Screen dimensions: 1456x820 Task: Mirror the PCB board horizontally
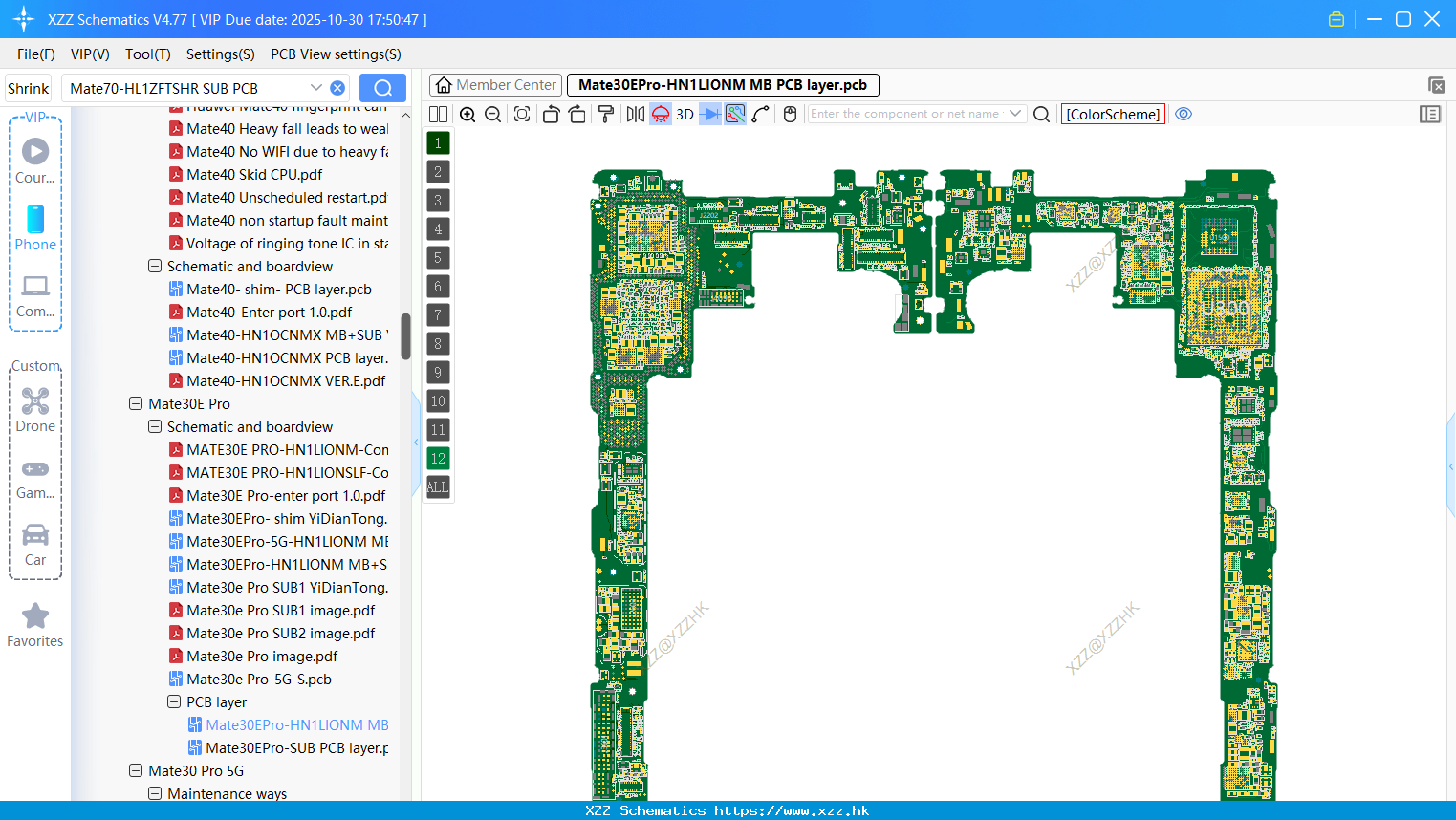click(635, 114)
